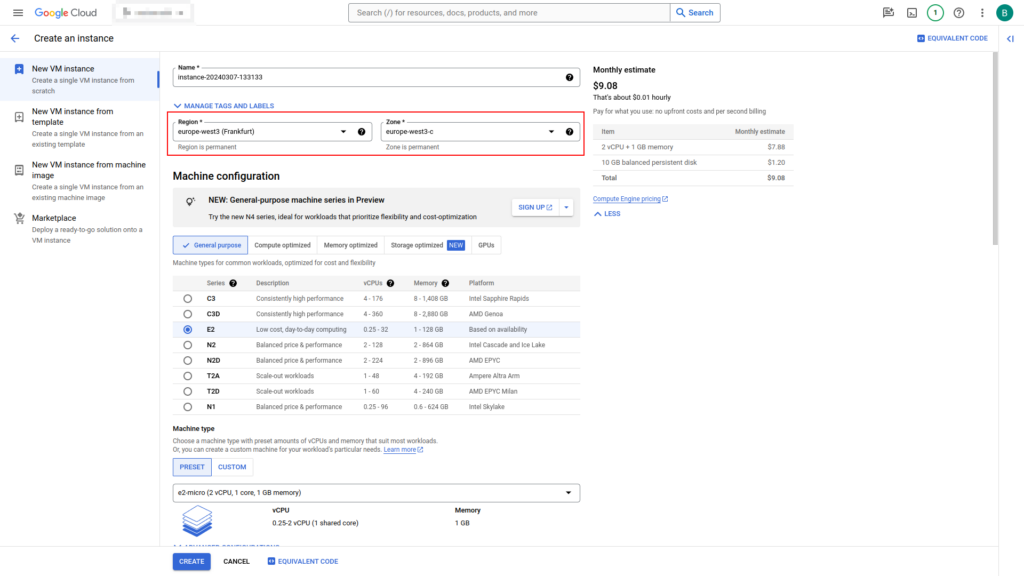Click the help icon in Name field
The height and width of the screenshot is (576, 1024).
tap(569, 77)
